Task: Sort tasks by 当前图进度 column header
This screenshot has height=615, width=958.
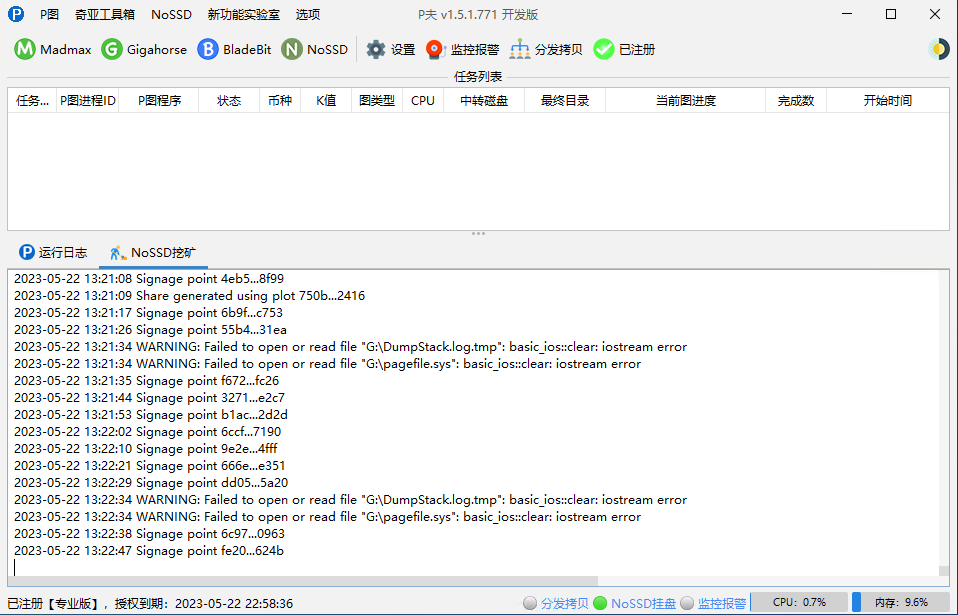Action: tap(685, 100)
